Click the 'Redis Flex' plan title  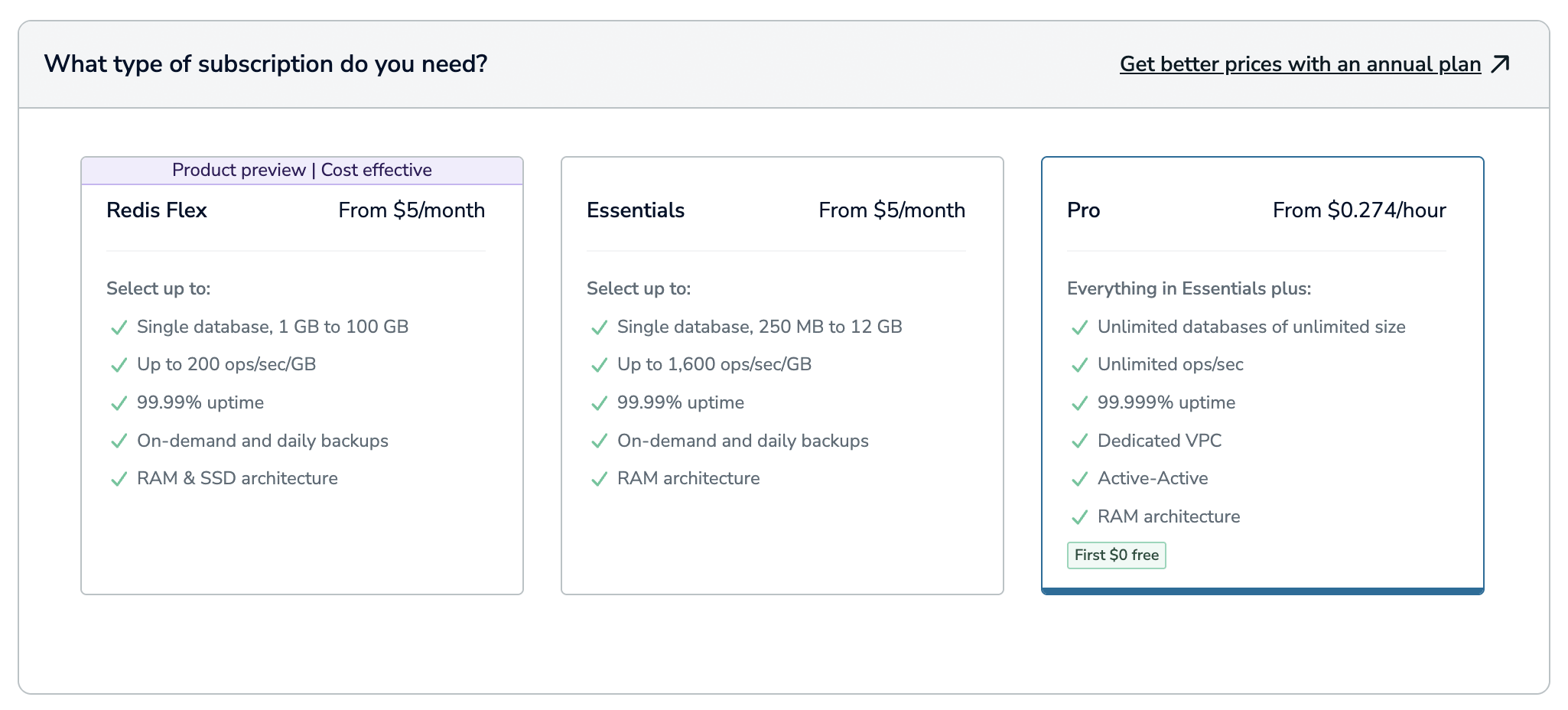coord(157,210)
